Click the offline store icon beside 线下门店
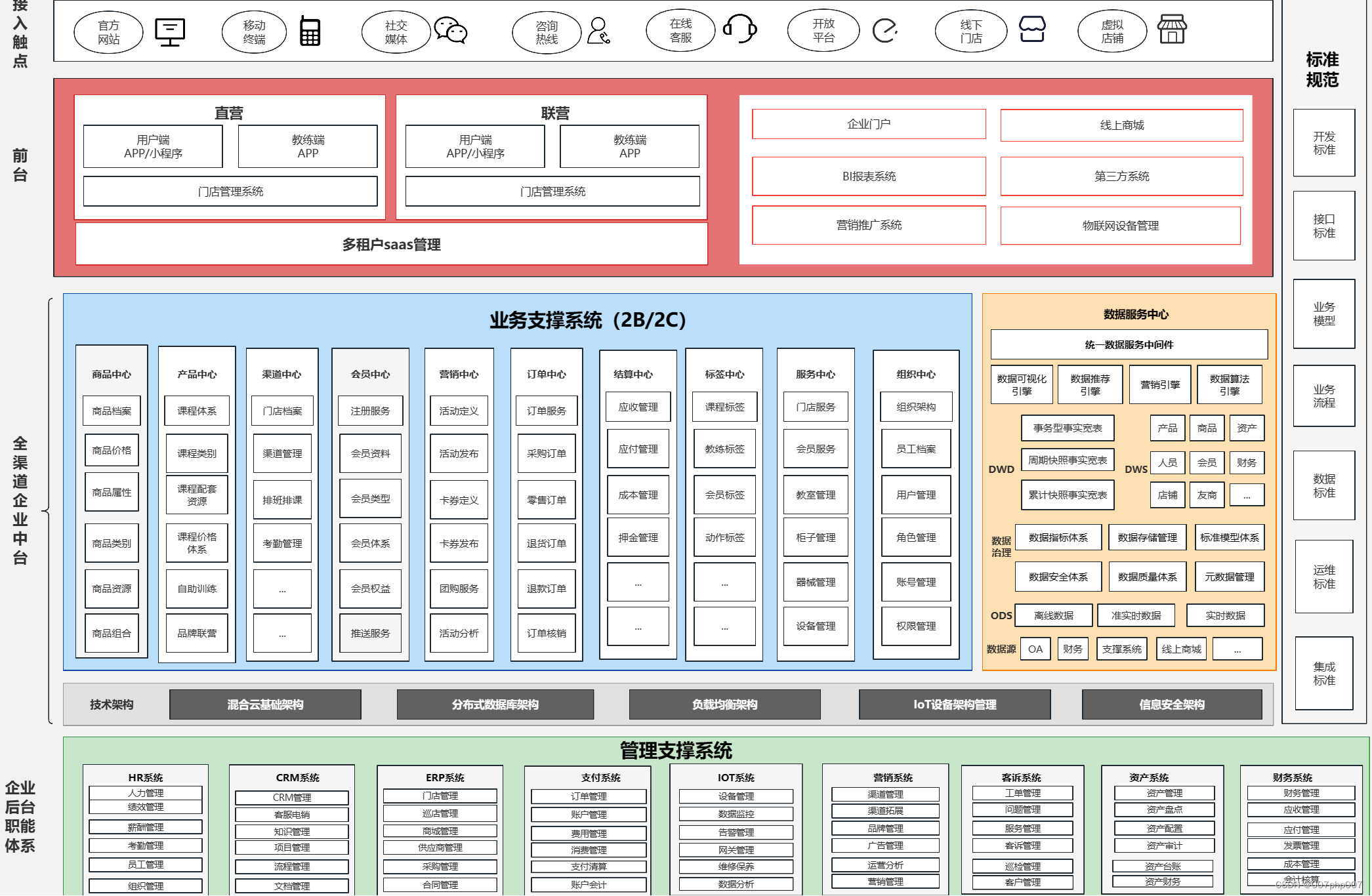The height and width of the screenshot is (896, 1372). coord(1032,30)
